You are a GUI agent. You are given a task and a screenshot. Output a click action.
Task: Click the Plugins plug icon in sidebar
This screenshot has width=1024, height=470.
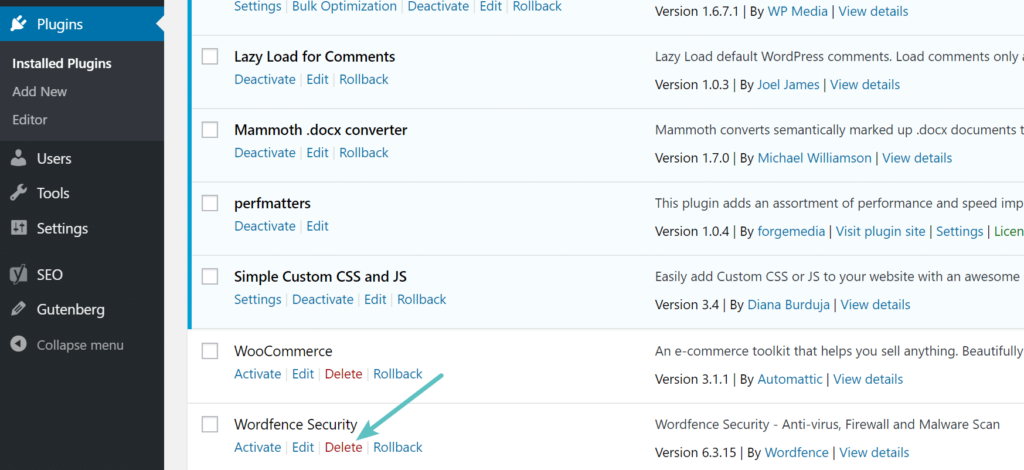click(18, 24)
